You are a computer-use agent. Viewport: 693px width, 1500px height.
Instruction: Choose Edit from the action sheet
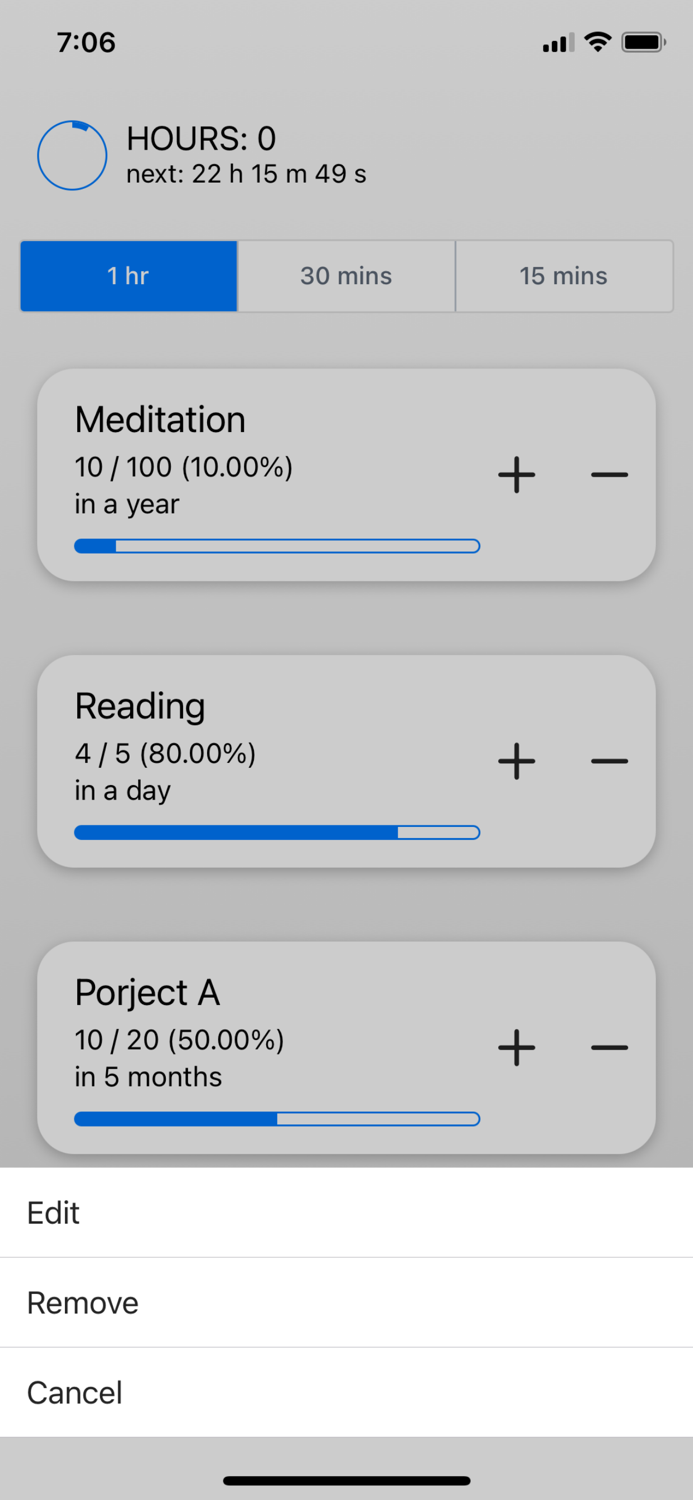tap(54, 1213)
